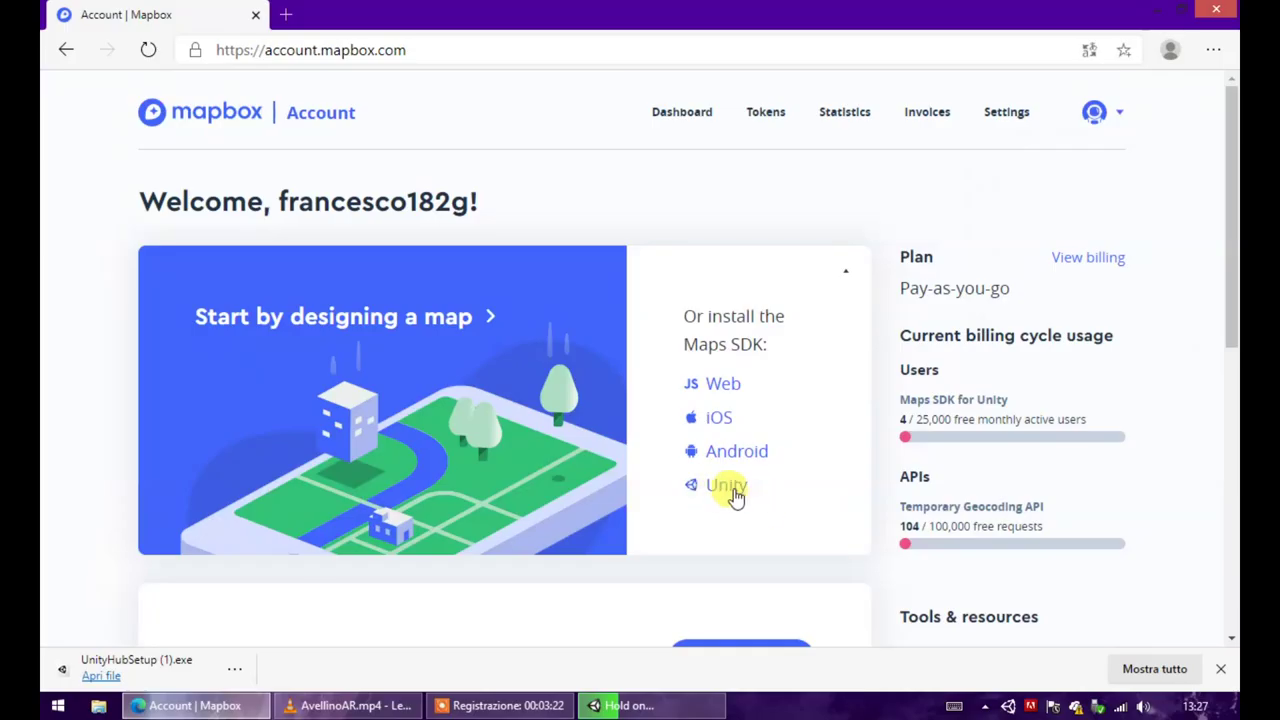The height and width of the screenshot is (720, 1280).
Task: Switch to Unity 'Hold on...' taskbar item
Action: click(x=650, y=706)
